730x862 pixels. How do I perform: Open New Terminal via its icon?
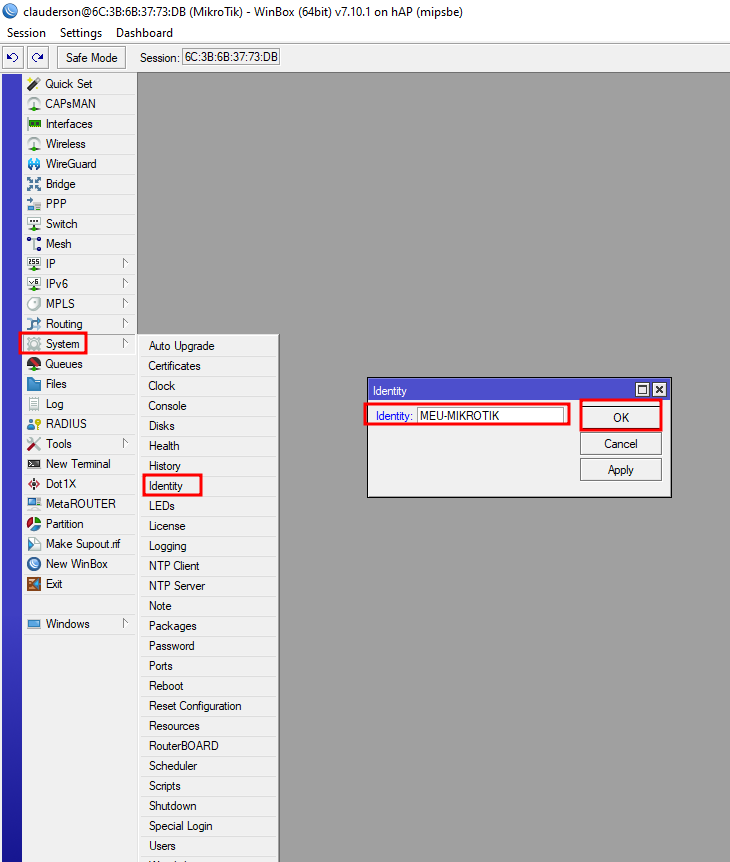34,464
